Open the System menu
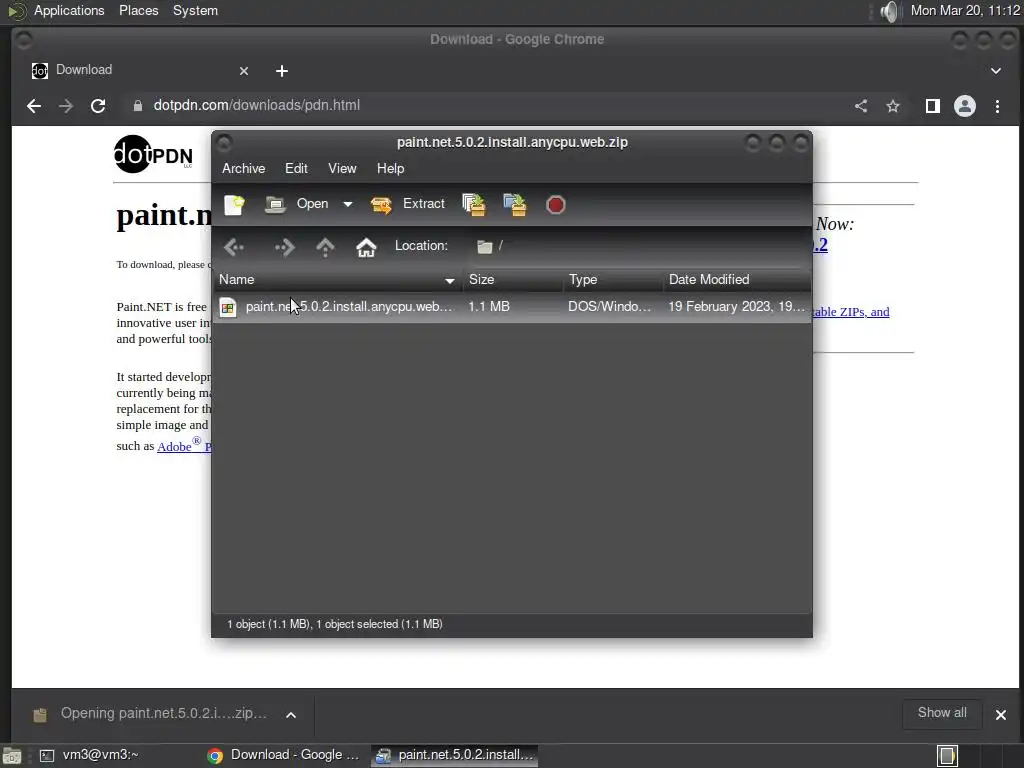Screen dimensions: 1024x768 195,11
